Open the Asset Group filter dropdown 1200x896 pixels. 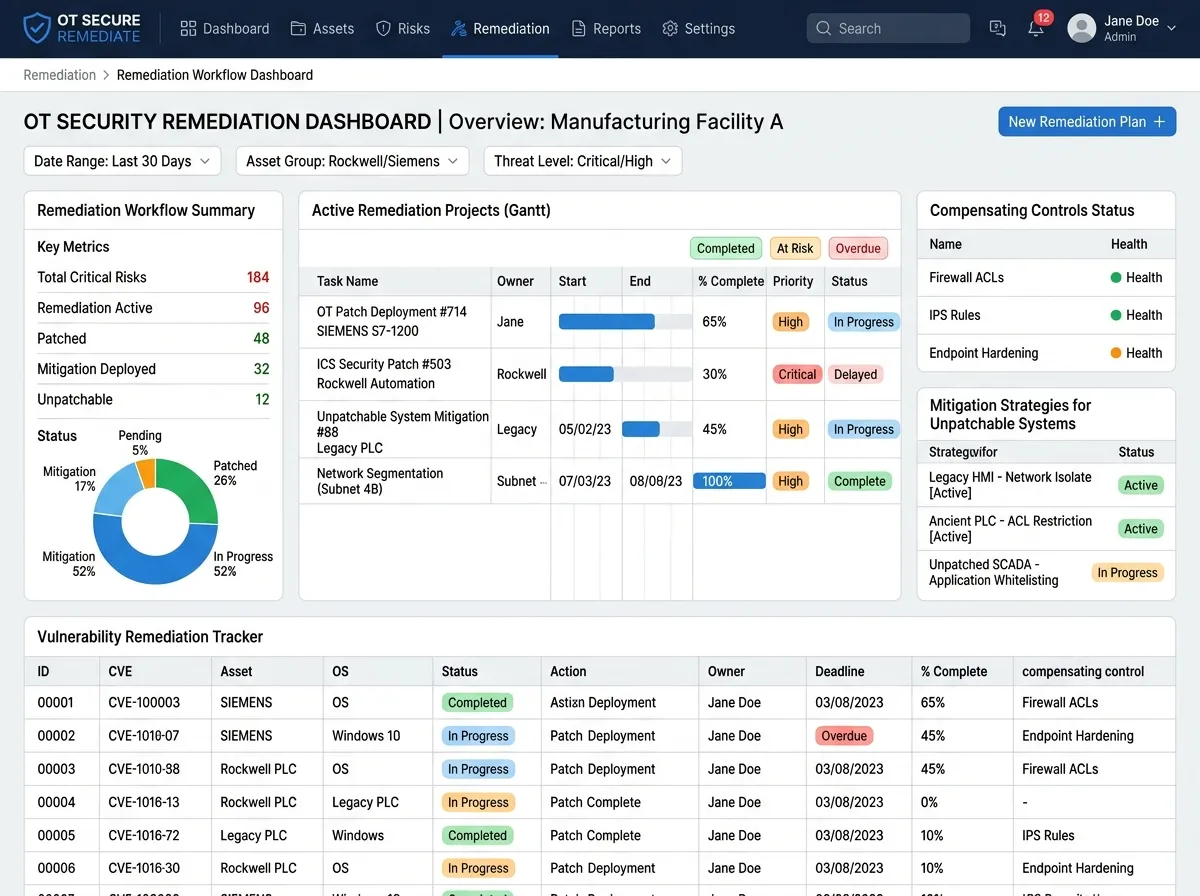point(352,161)
